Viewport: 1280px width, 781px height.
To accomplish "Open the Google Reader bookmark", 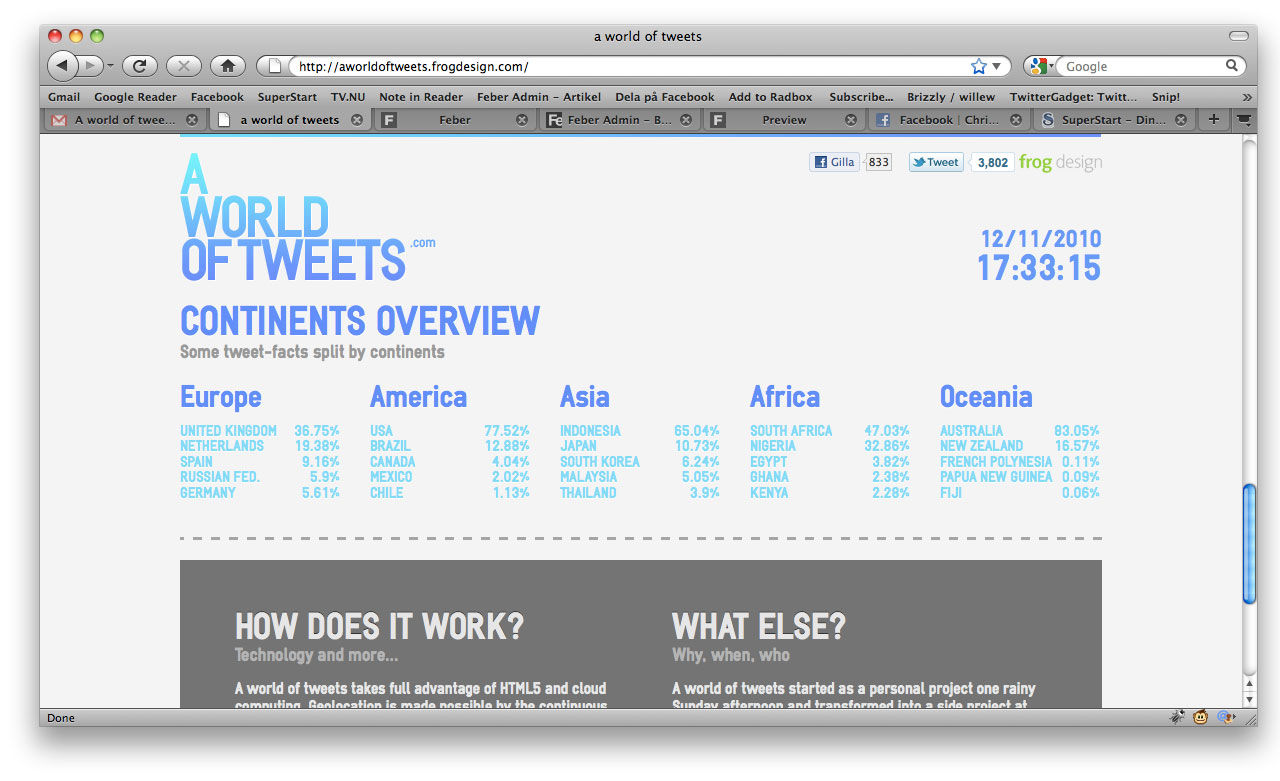I will coord(135,97).
